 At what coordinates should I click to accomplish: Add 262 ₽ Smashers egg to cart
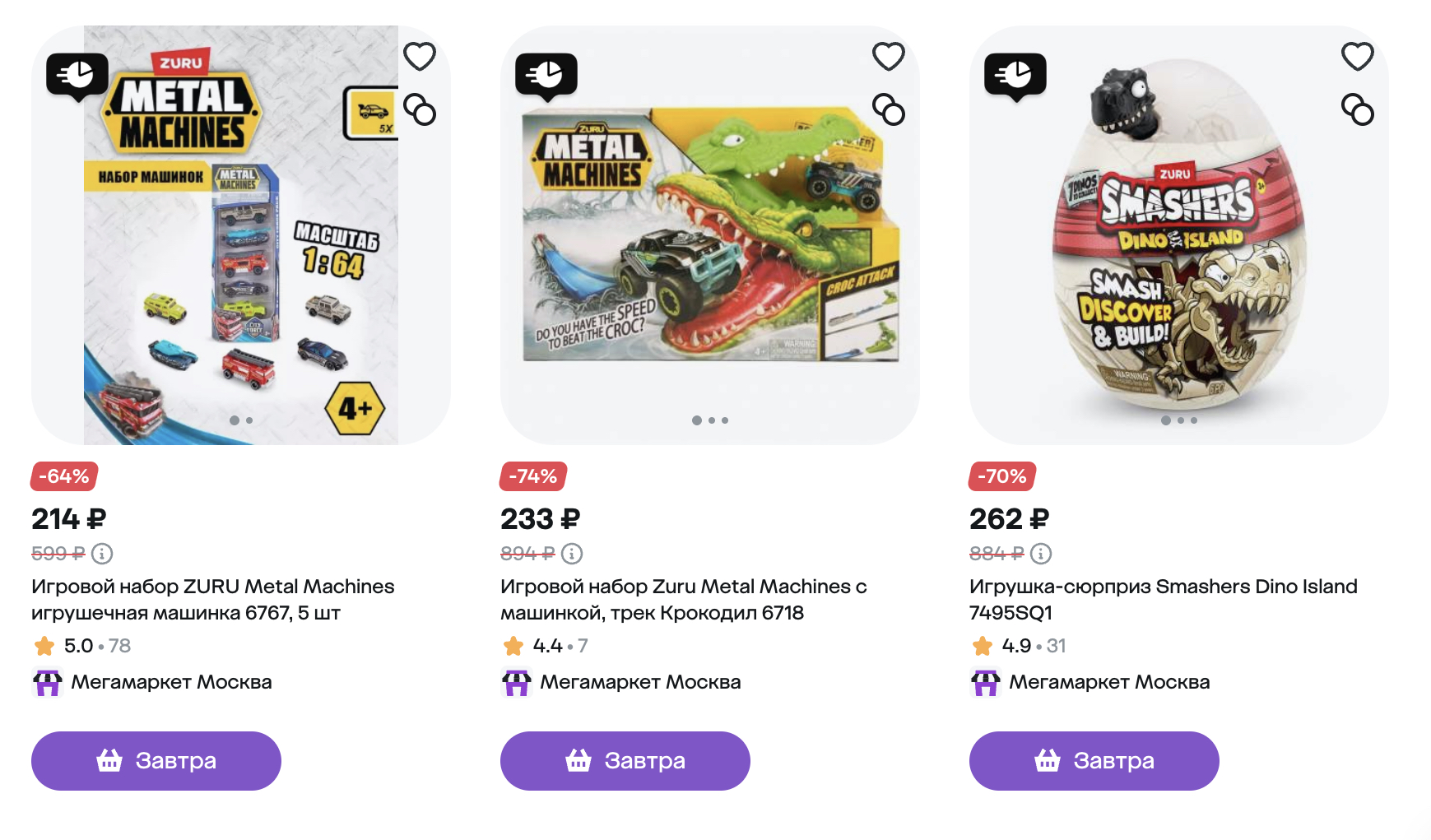point(1094,761)
